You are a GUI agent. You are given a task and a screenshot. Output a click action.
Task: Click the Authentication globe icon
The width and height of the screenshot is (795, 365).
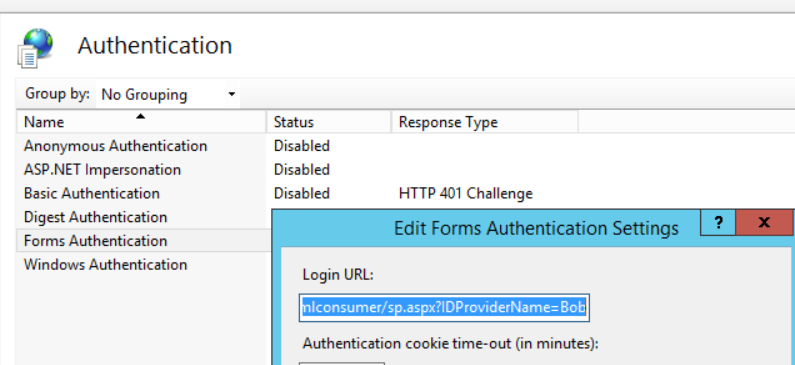[x=35, y=48]
